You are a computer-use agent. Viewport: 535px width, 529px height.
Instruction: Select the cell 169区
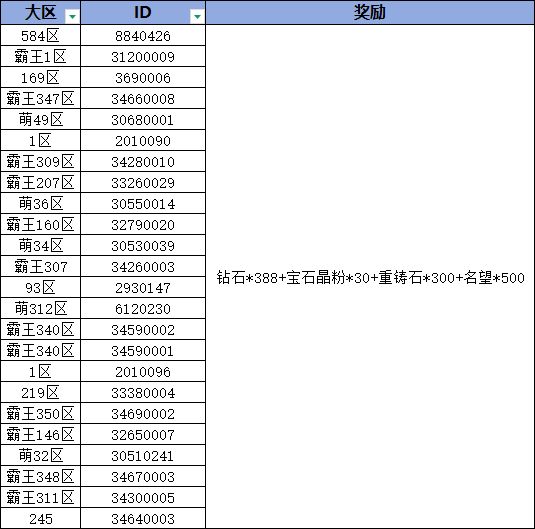(x=41, y=77)
